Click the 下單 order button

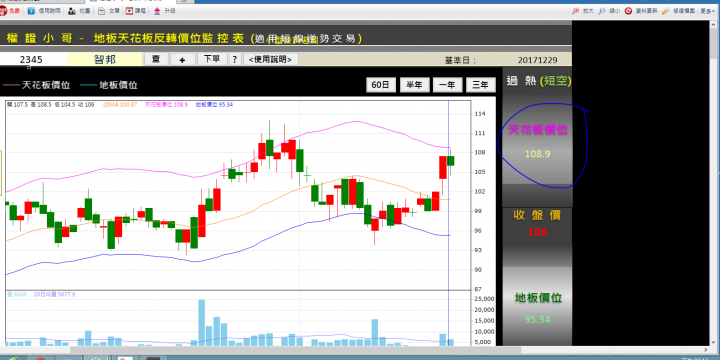[212, 59]
